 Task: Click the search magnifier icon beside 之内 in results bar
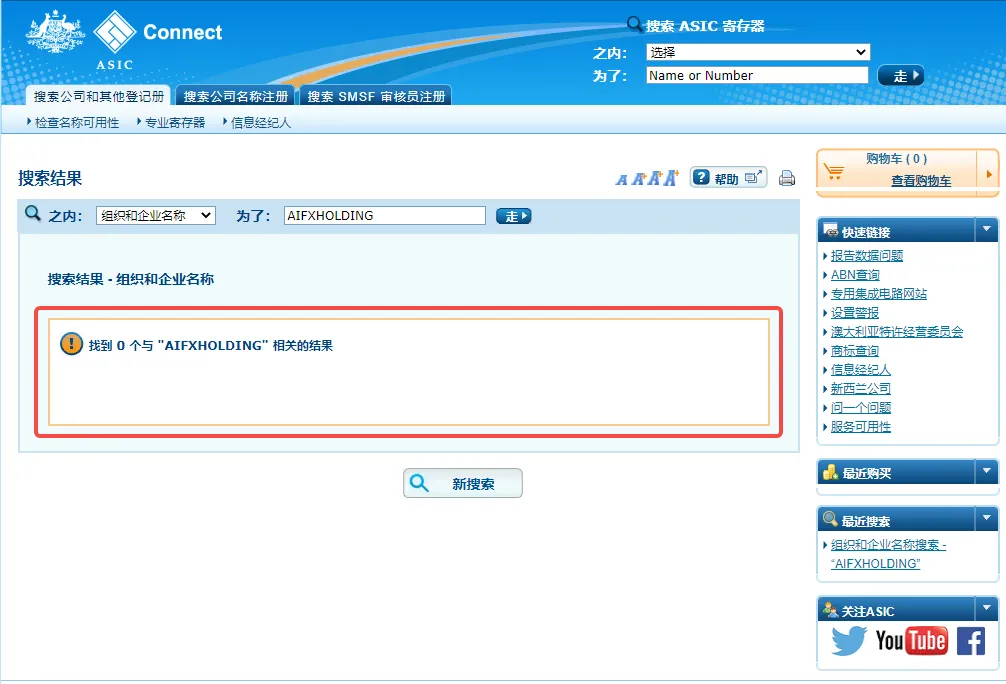[x=33, y=213]
